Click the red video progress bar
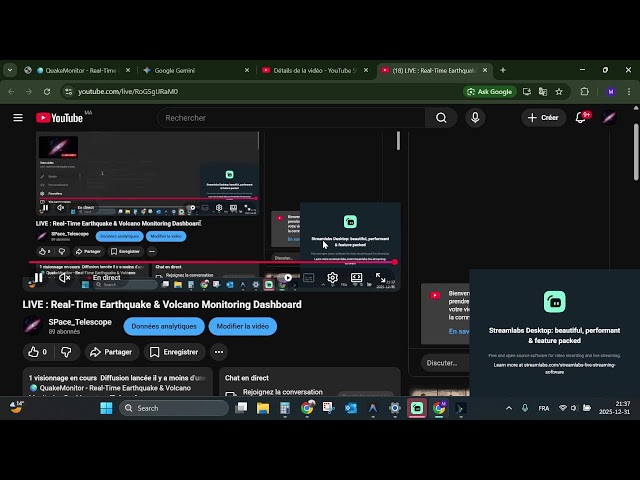The height and width of the screenshot is (480, 640). coord(200,263)
